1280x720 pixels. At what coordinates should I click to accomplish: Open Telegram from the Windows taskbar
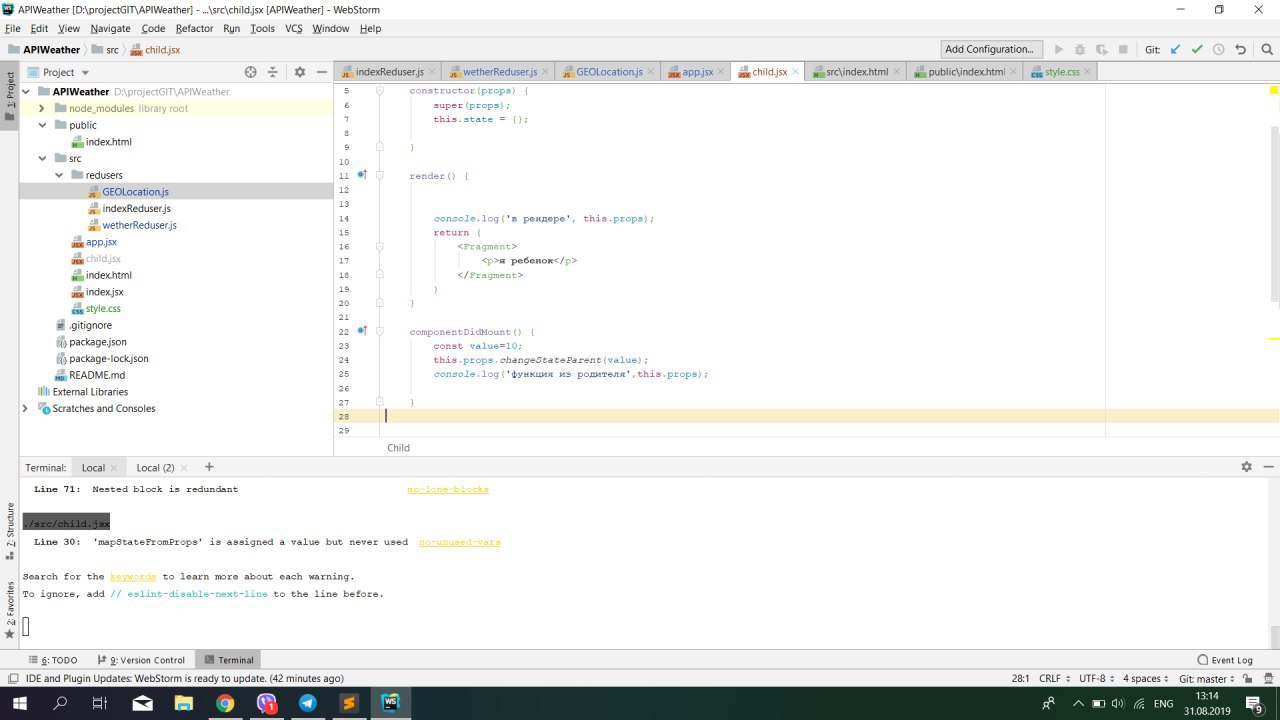pyautogui.click(x=307, y=704)
